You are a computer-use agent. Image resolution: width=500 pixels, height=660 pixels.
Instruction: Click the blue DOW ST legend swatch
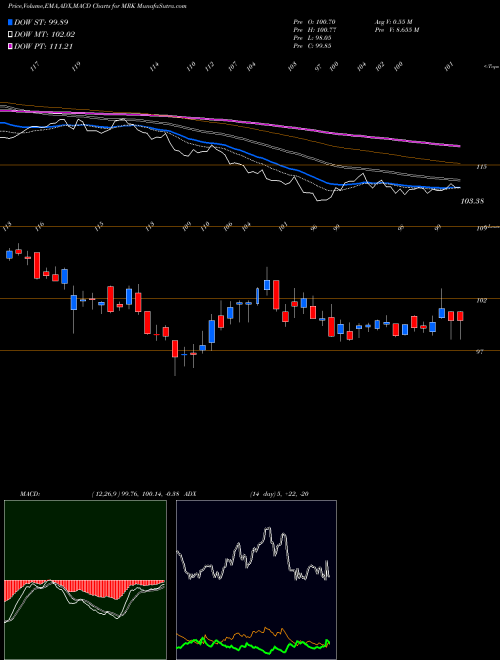[11, 22]
